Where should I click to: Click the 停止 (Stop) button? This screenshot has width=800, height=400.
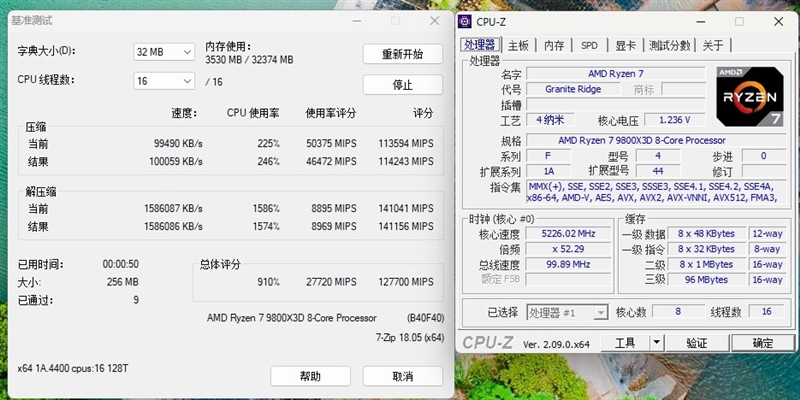click(403, 85)
